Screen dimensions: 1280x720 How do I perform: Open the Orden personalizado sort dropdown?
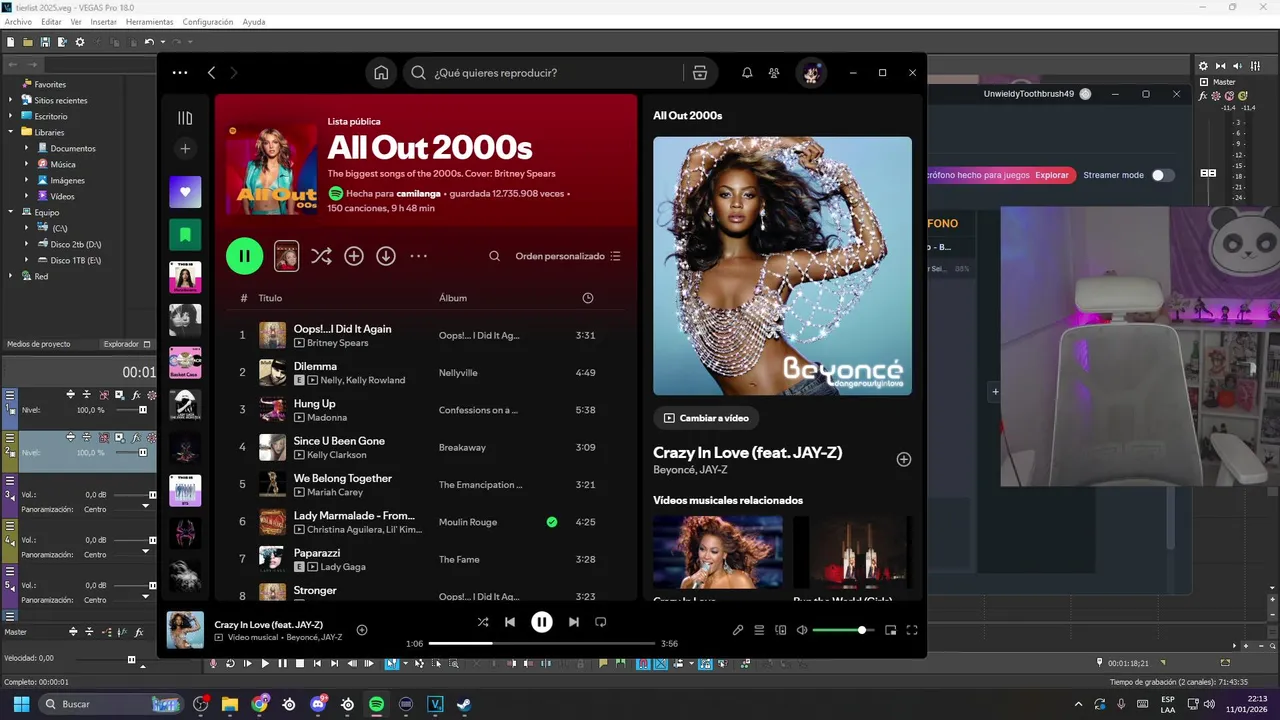coord(568,256)
